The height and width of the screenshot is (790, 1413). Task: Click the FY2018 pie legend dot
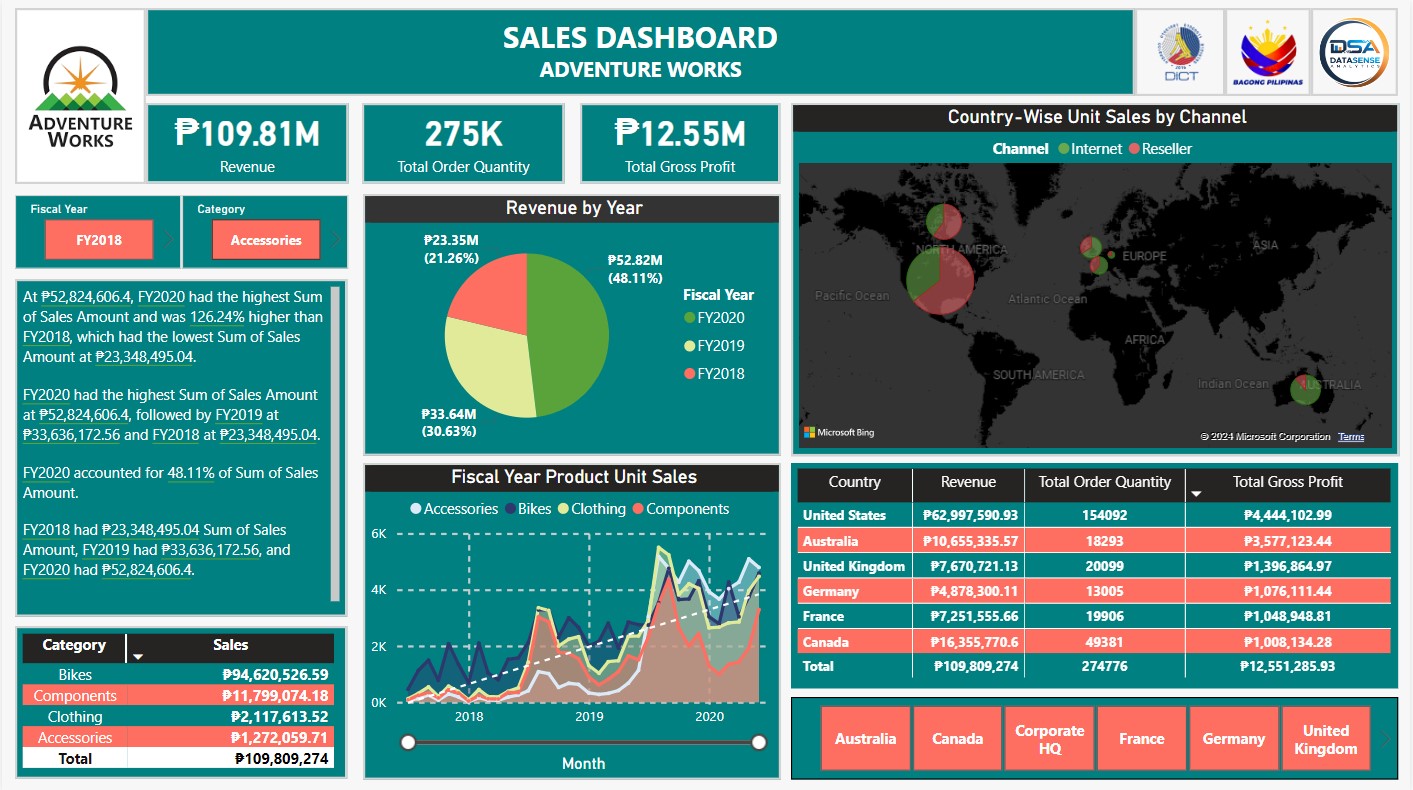[x=689, y=374]
